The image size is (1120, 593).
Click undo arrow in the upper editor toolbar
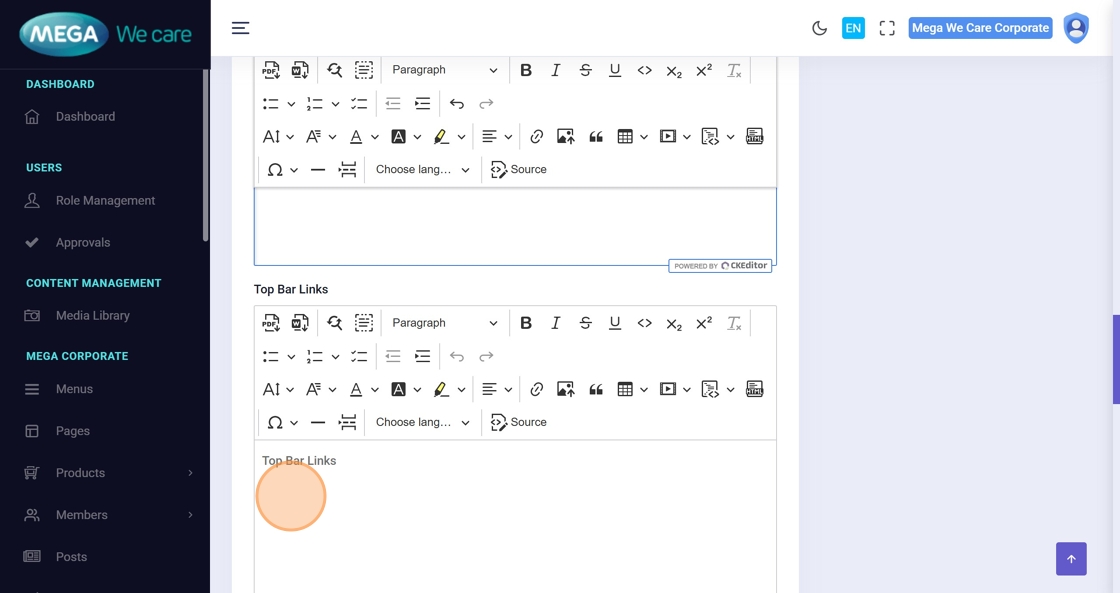457,103
